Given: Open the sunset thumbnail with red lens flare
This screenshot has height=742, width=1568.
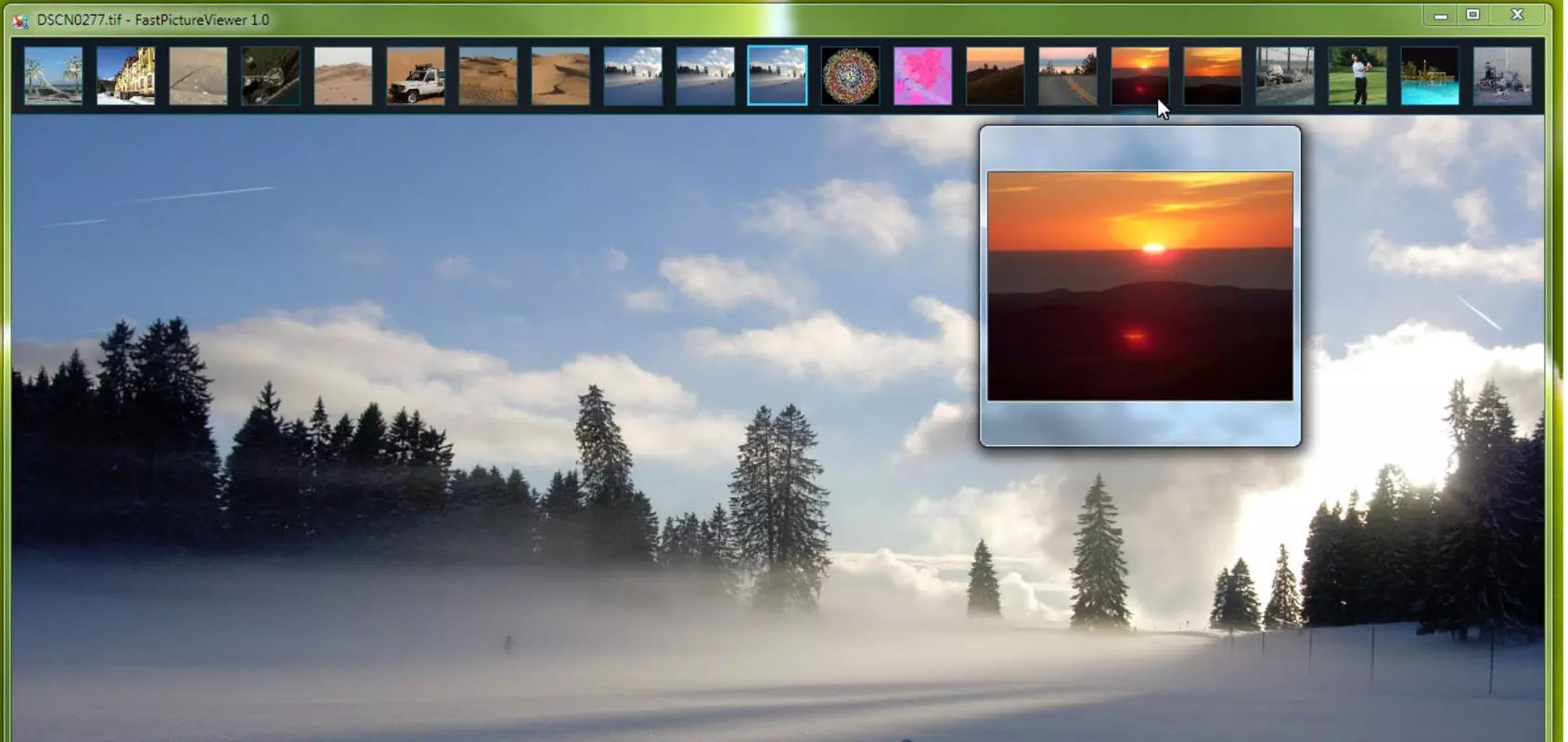Looking at the screenshot, I should (1140, 76).
